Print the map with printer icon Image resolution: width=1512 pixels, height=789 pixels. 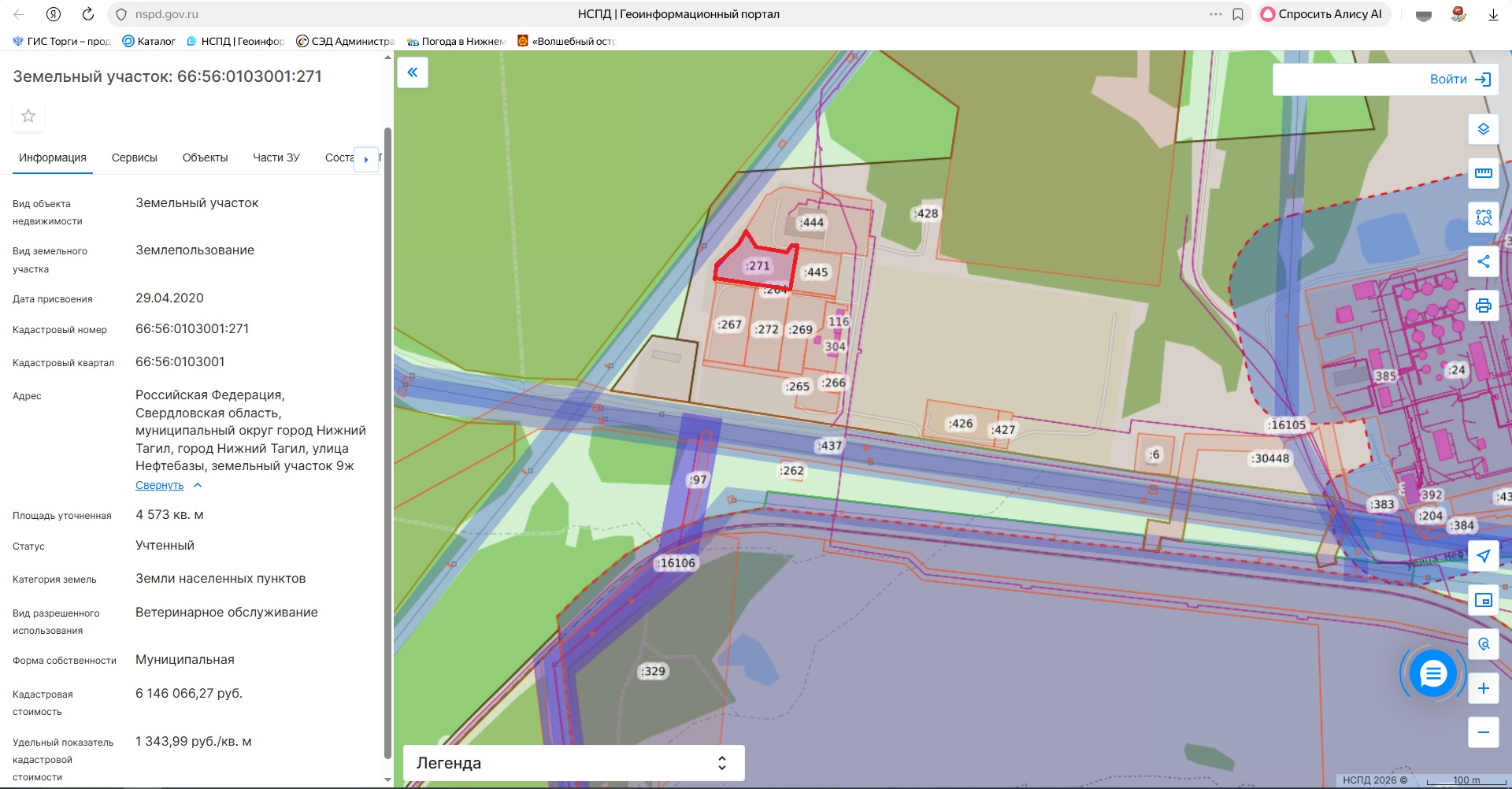1483,306
